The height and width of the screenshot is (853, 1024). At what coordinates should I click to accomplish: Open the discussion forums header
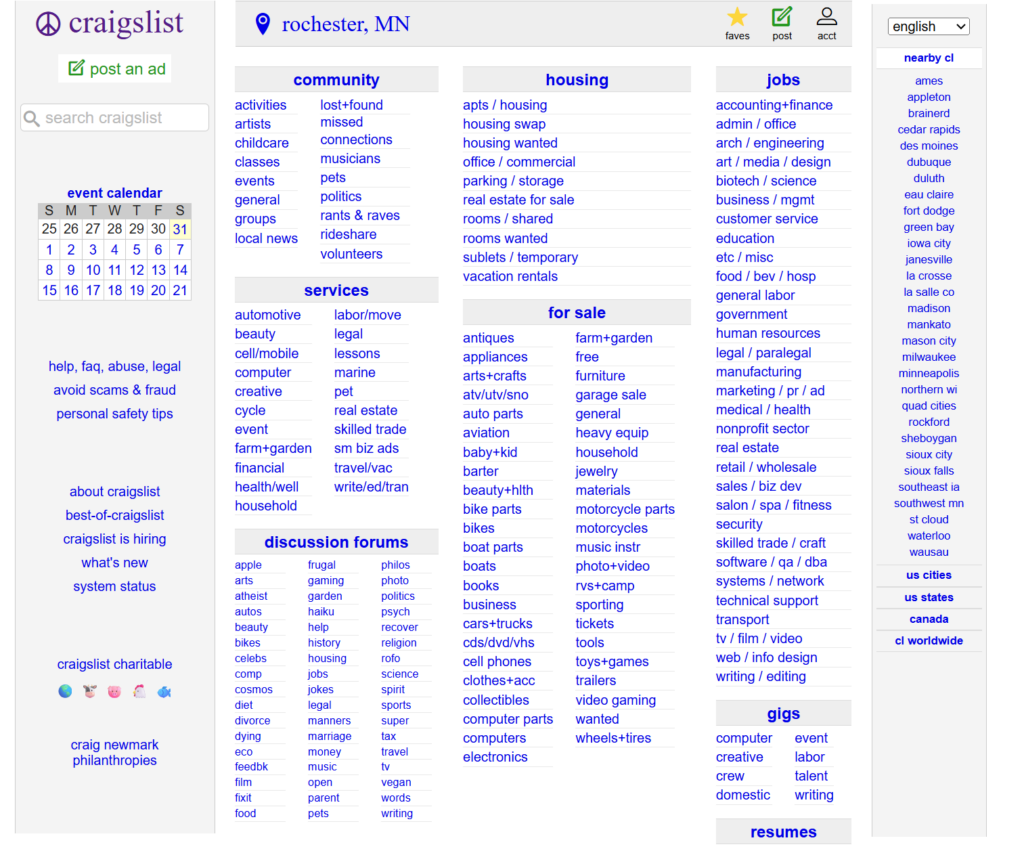[x=336, y=542]
